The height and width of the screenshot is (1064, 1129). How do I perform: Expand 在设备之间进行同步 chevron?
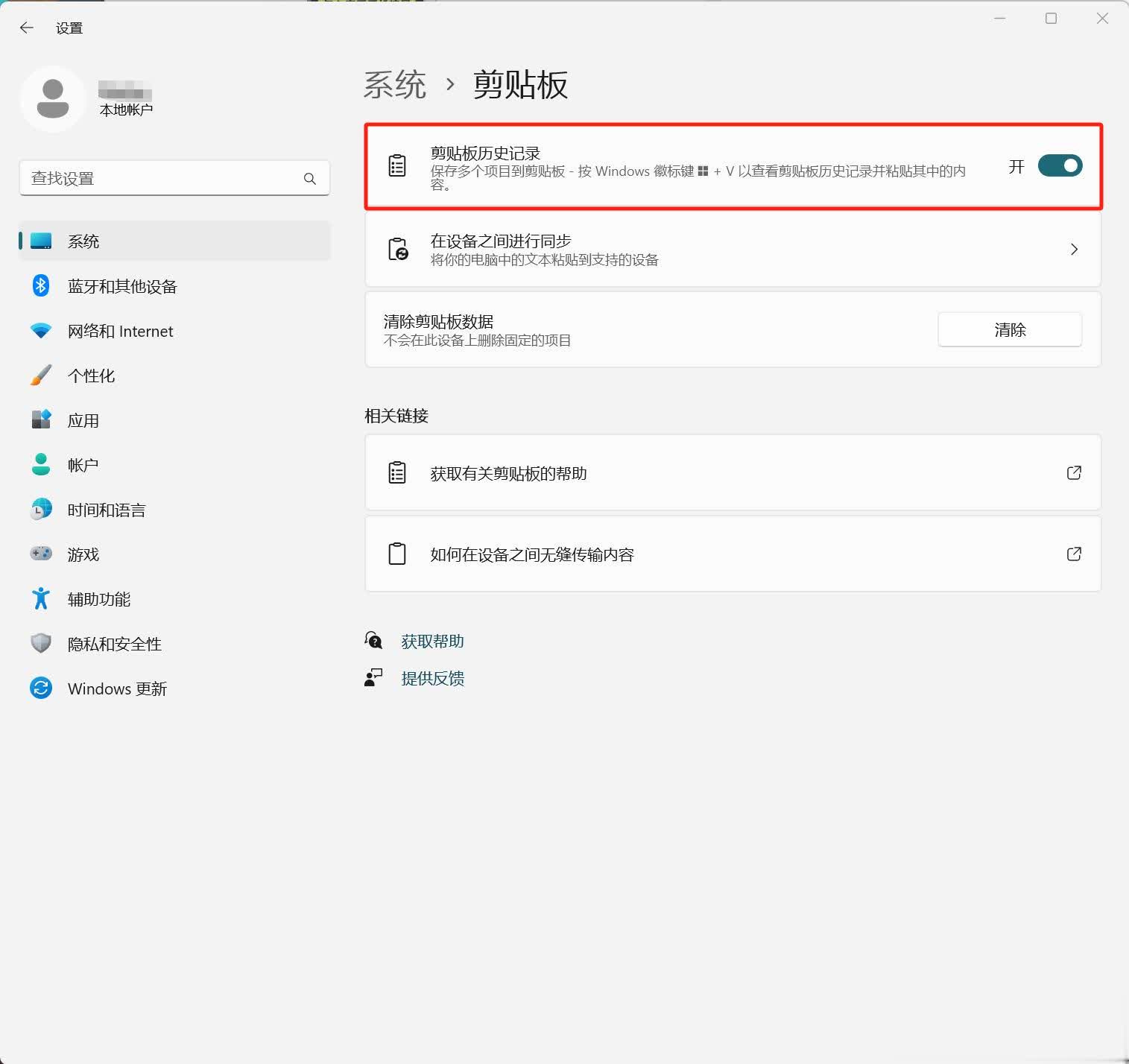click(x=1074, y=250)
